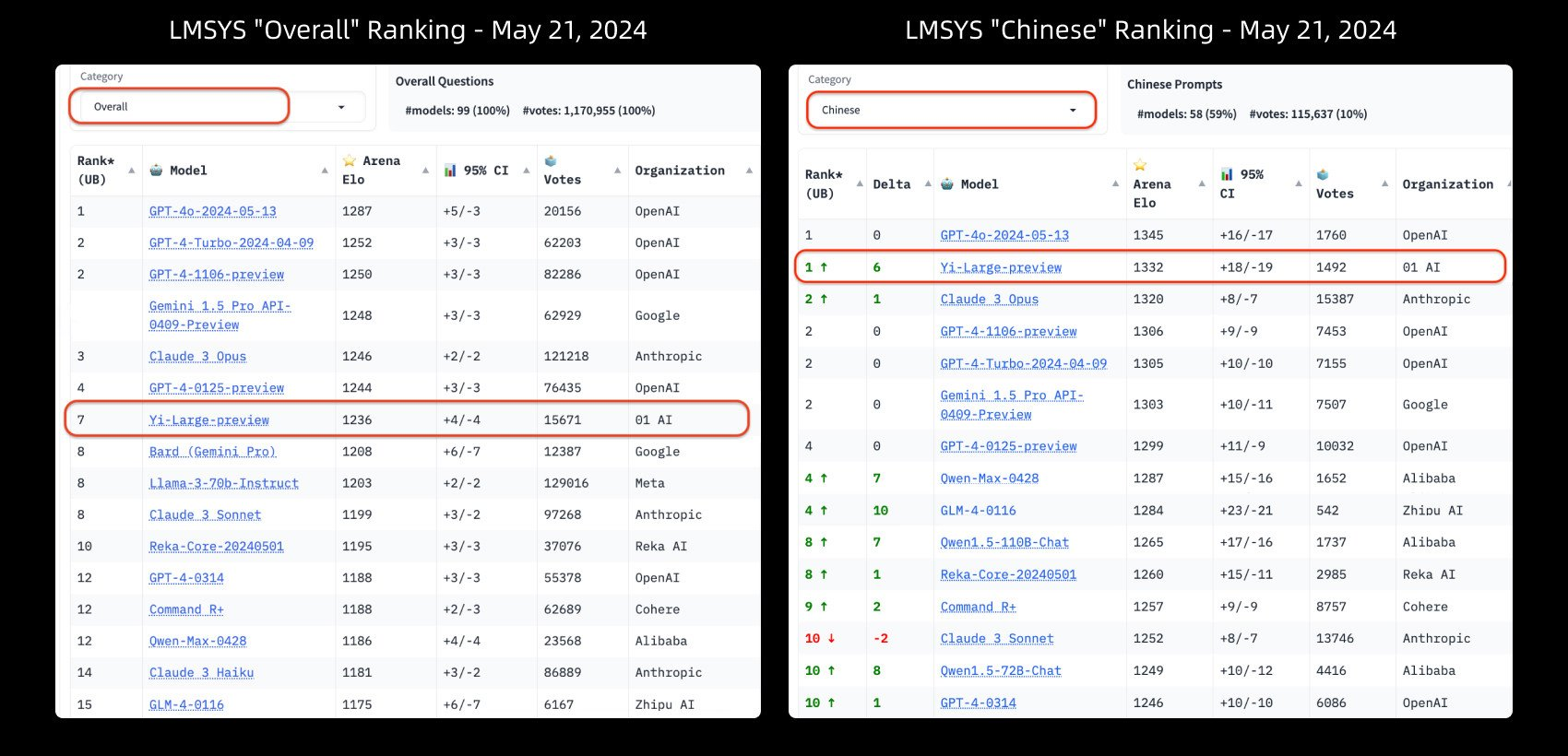Sort Chinese table by Delta column arrows
The width and height of the screenshot is (1568, 756).
click(927, 184)
